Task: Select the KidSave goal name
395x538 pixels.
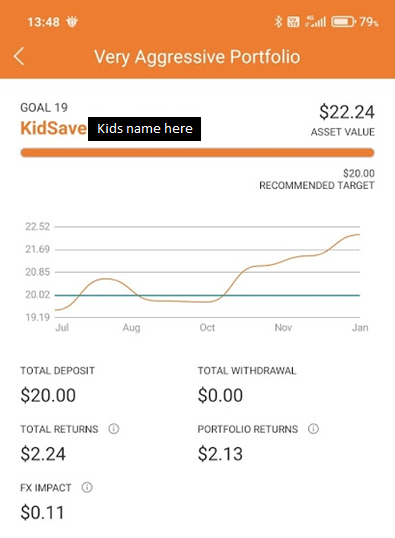Action: coord(53,128)
